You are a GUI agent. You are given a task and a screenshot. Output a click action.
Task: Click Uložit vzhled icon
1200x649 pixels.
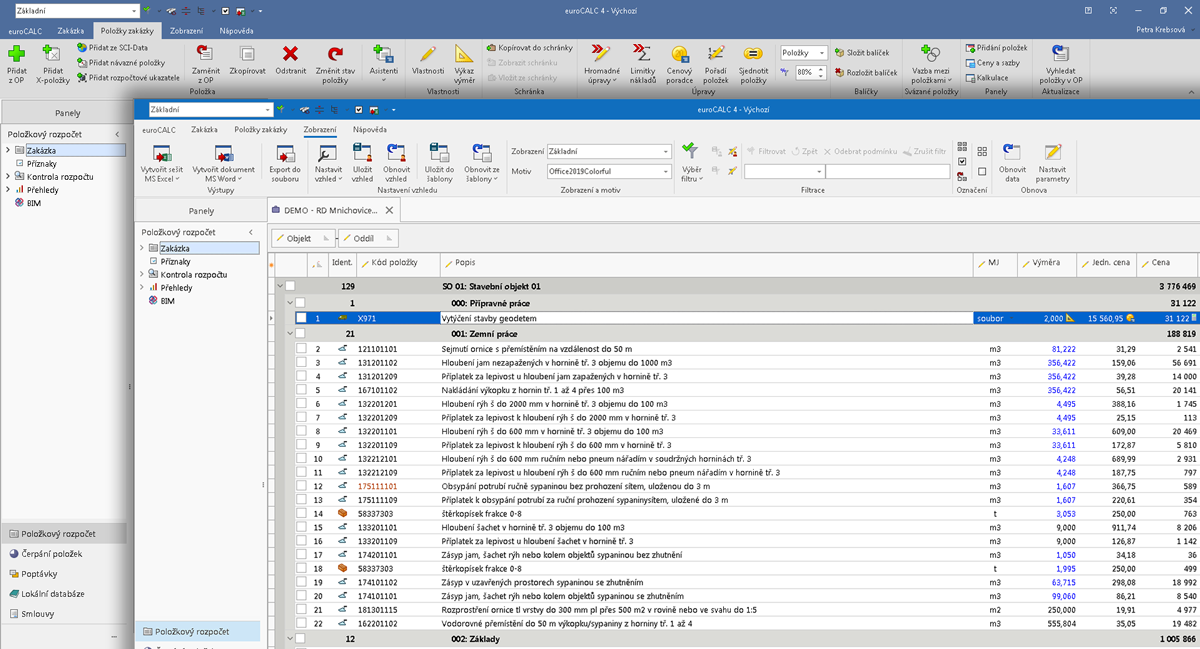(x=362, y=153)
